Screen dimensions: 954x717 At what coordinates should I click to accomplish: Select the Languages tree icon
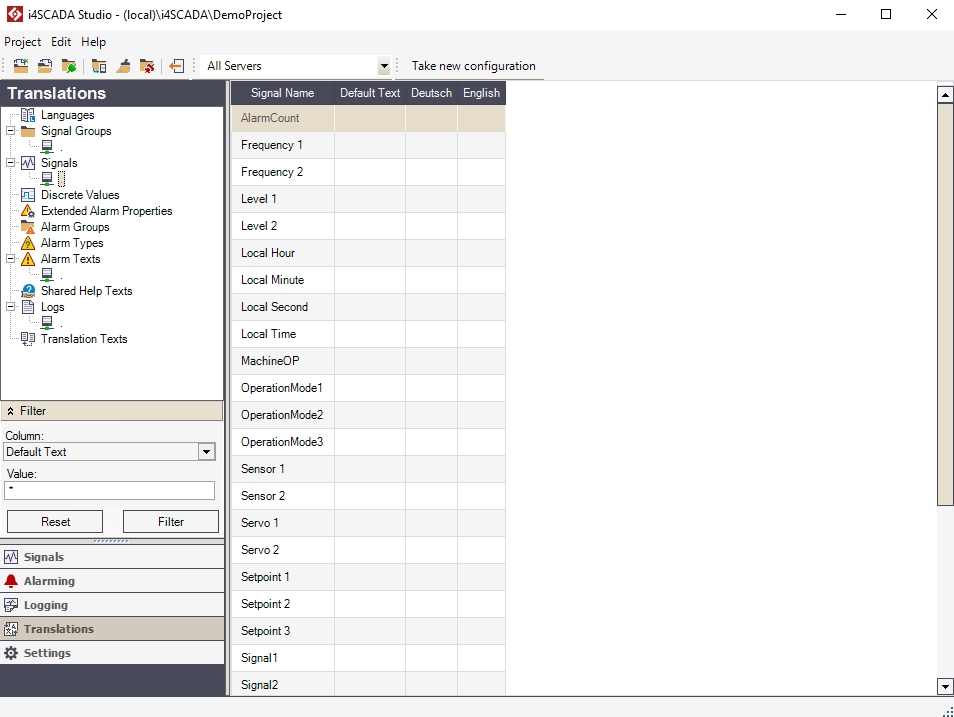tap(28, 115)
